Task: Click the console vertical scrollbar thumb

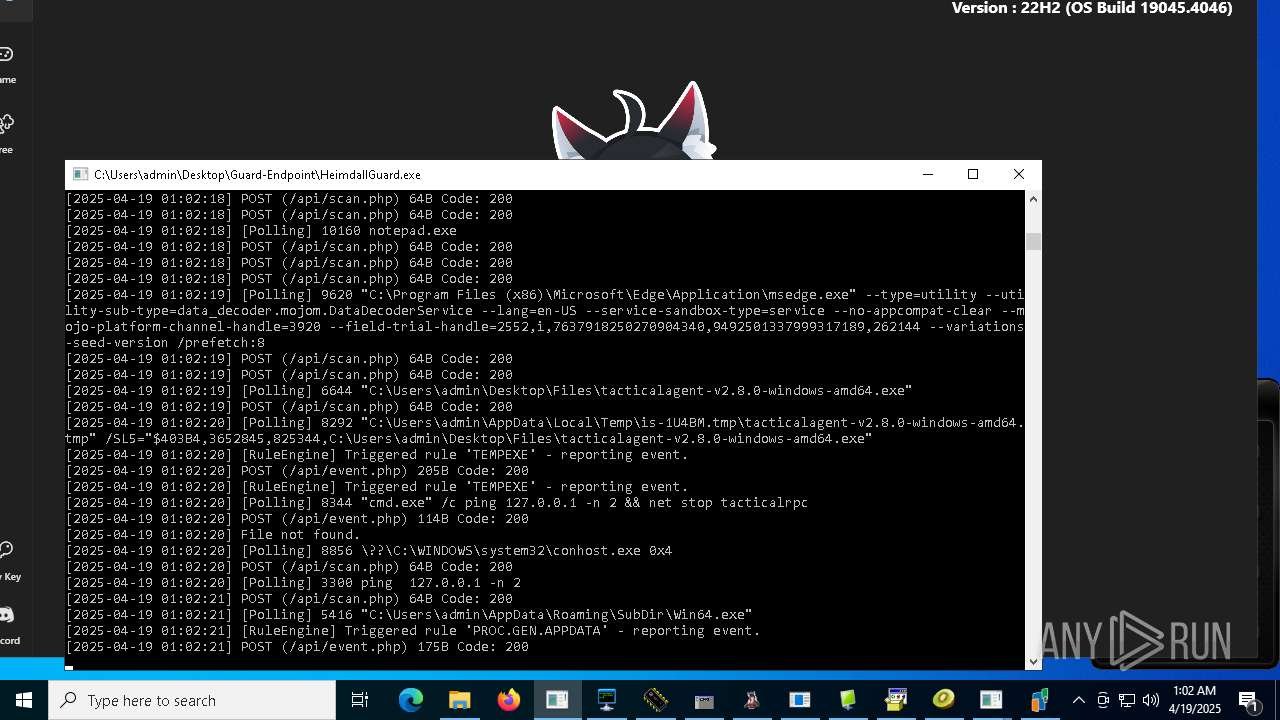Action: coord(1033,241)
